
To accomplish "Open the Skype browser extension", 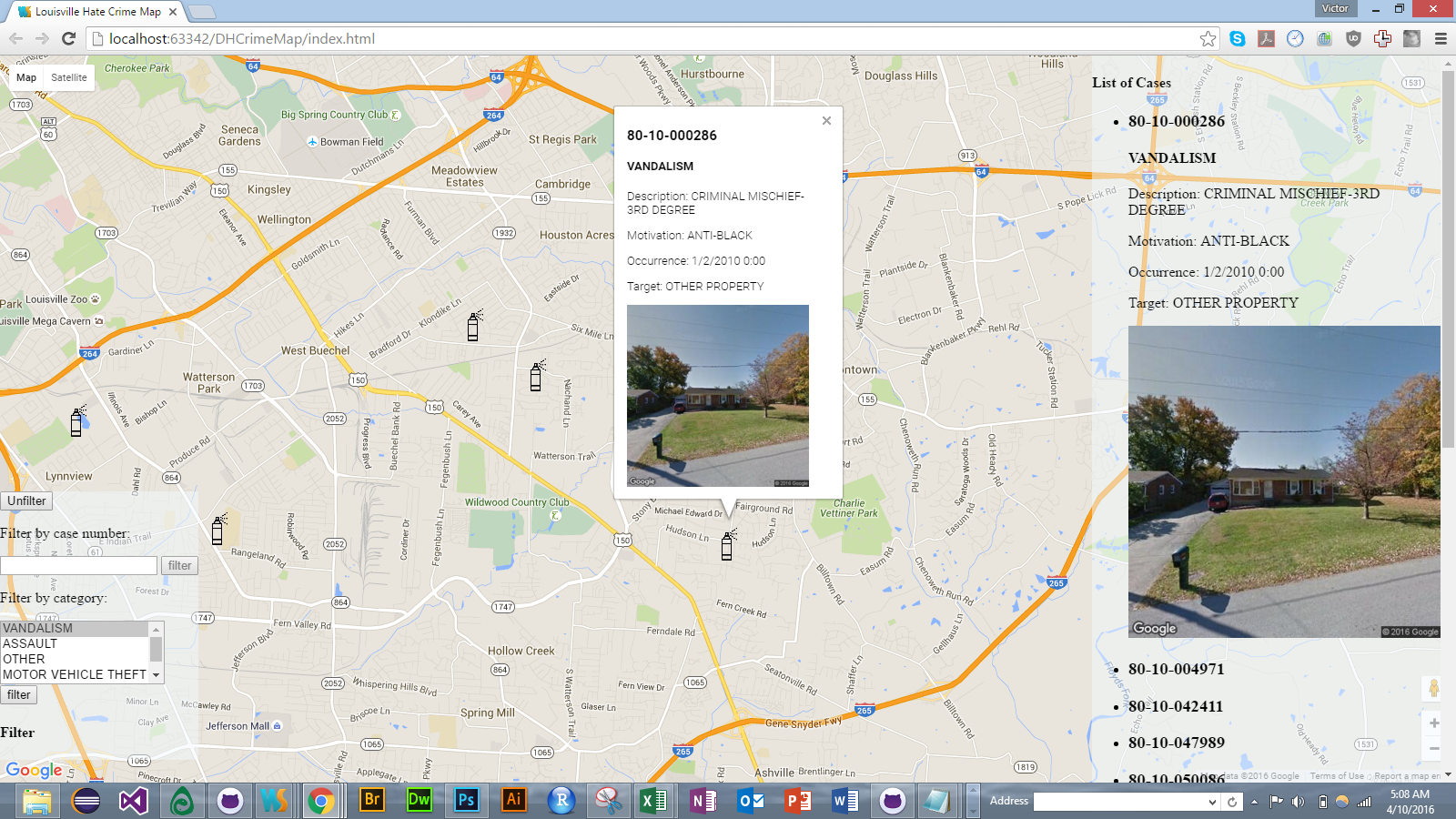I will (x=1238, y=38).
